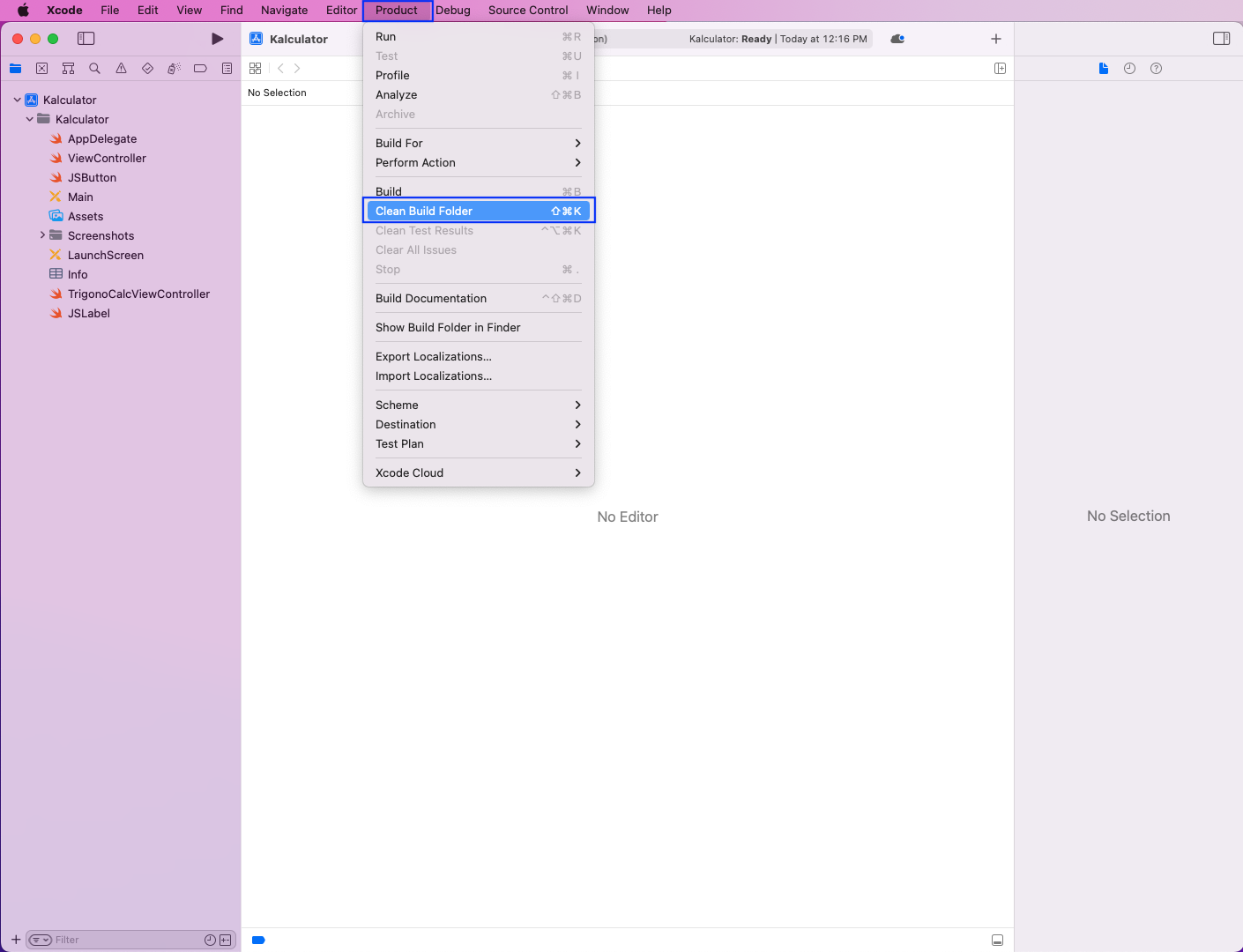Open the Apple menu
This screenshot has height=952, width=1243.
[x=23, y=11]
